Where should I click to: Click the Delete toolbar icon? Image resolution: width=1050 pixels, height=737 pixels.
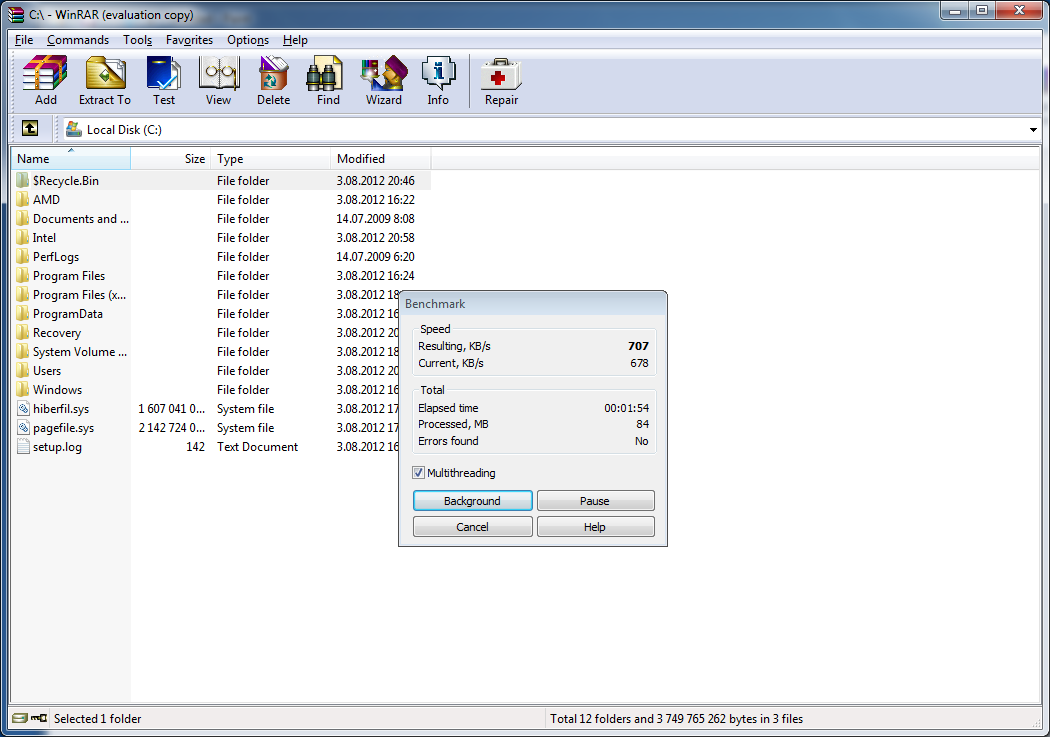273,73
